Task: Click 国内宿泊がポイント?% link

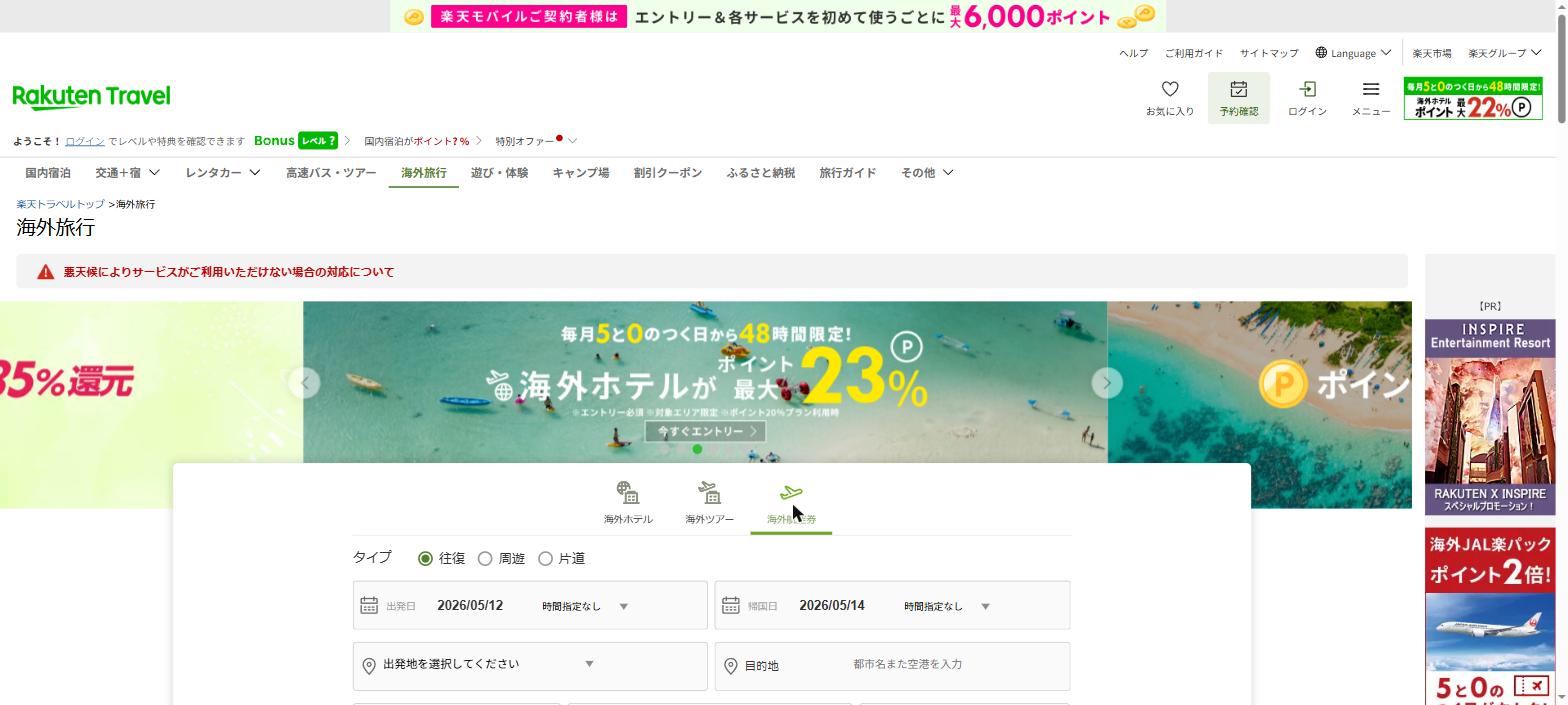Action: click(417, 141)
